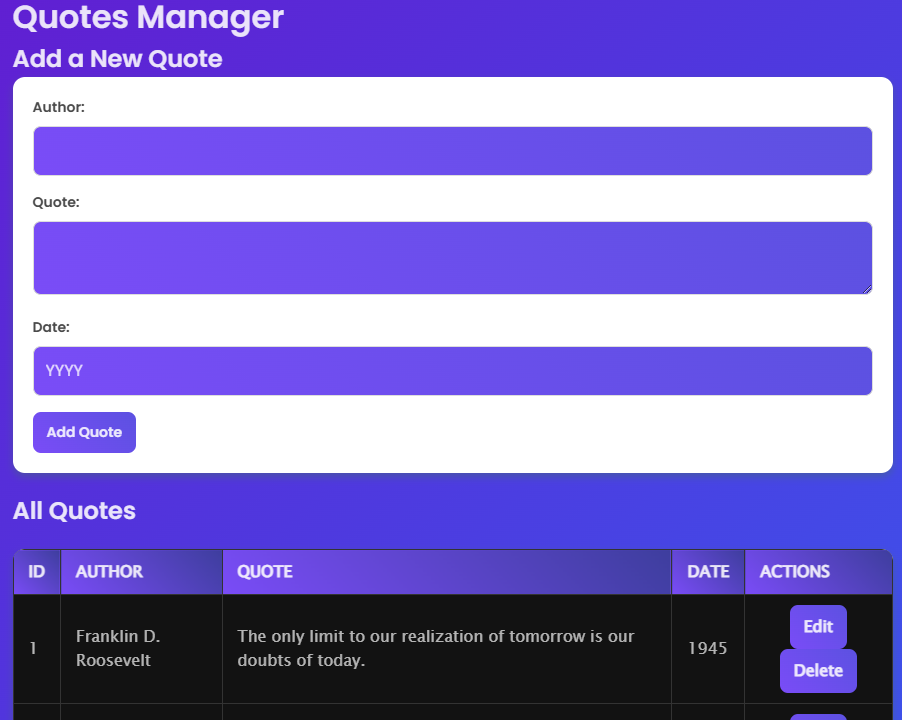Focus the Quote text area
902x720 pixels.
(x=453, y=258)
